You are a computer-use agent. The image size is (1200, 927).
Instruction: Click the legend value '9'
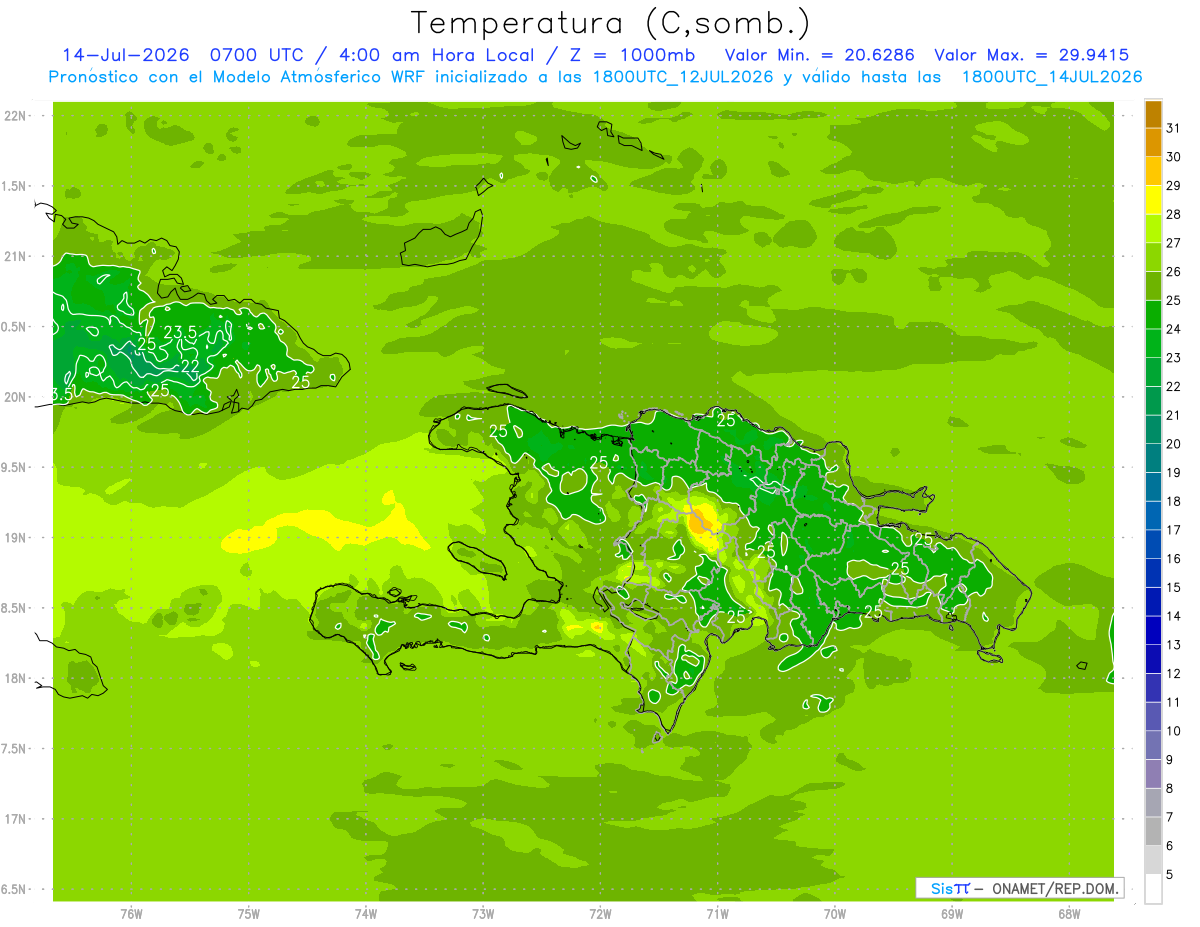click(1170, 760)
